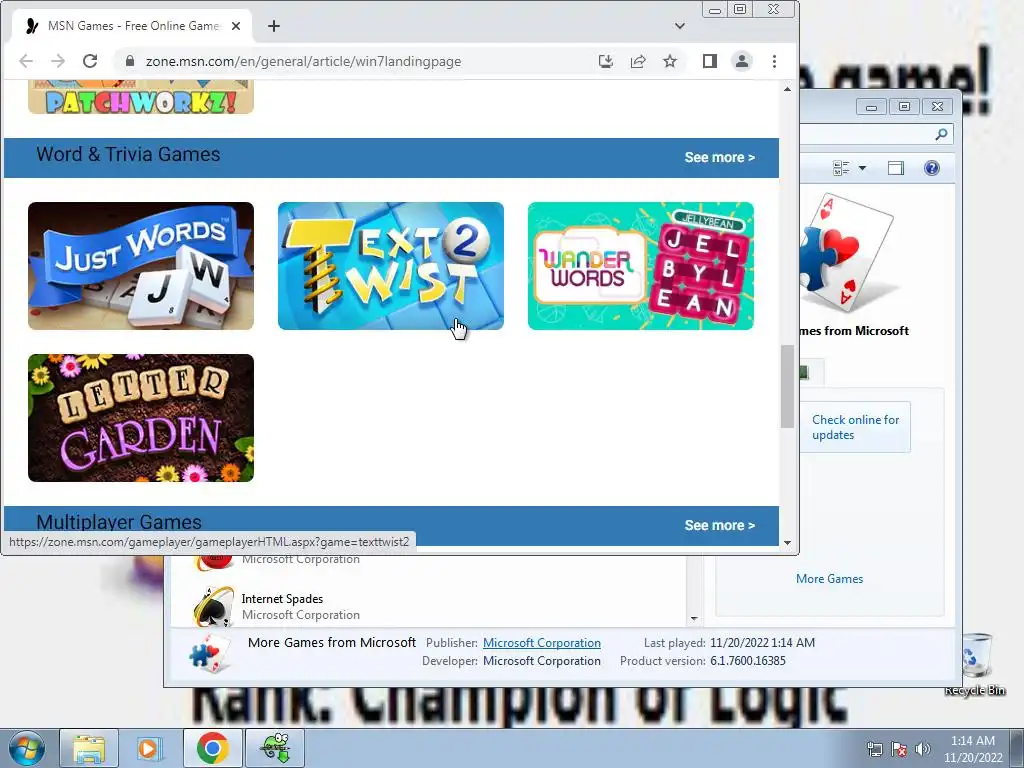Click network icon in system tray
Viewport: 1024px width, 768px height.
[x=874, y=749]
